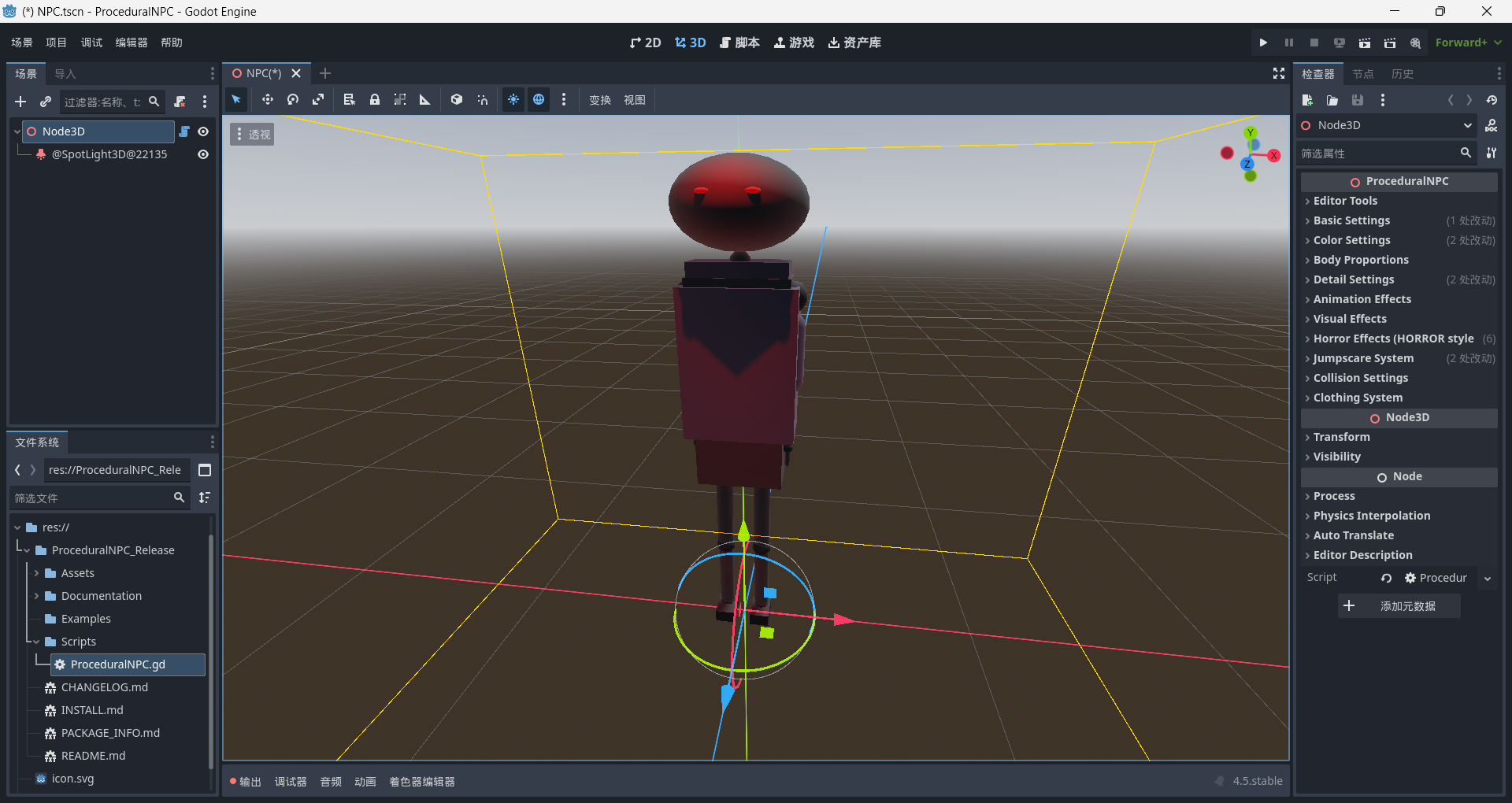Switch to the 导入 dock tab

click(65, 74)
